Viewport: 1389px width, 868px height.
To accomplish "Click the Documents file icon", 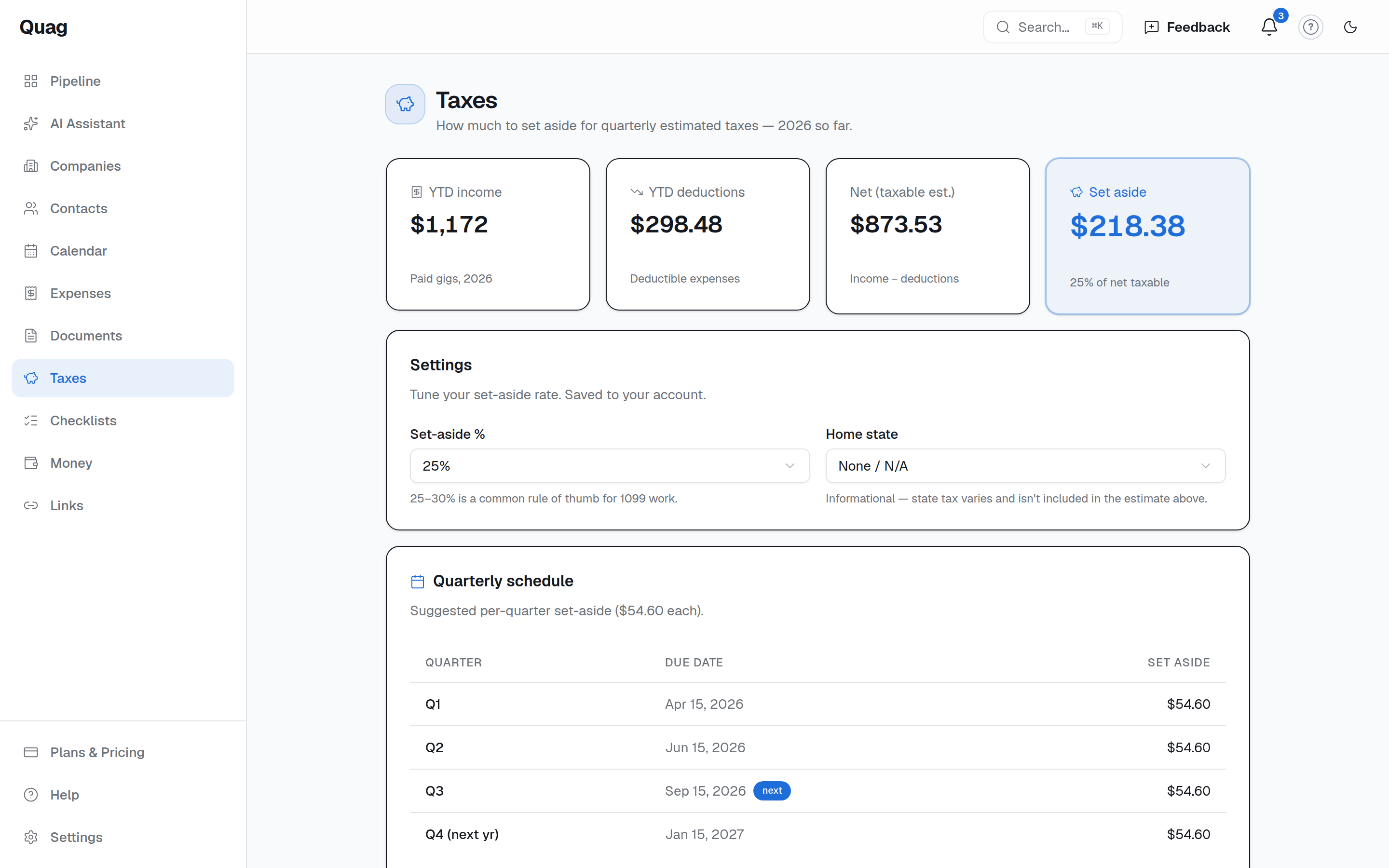I will [31, 336].
